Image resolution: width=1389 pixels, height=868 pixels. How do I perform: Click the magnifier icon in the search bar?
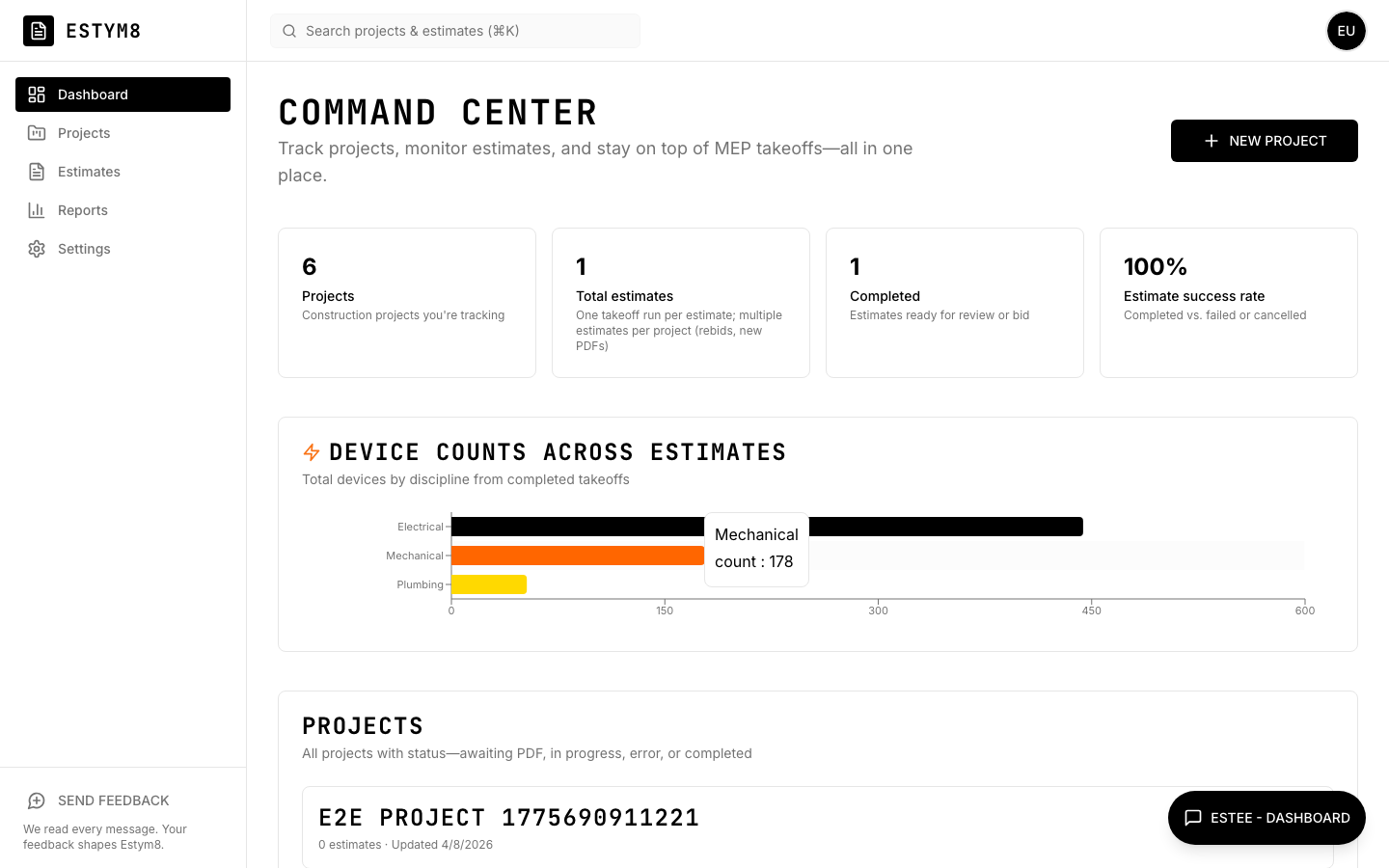(x=289, y=31)
